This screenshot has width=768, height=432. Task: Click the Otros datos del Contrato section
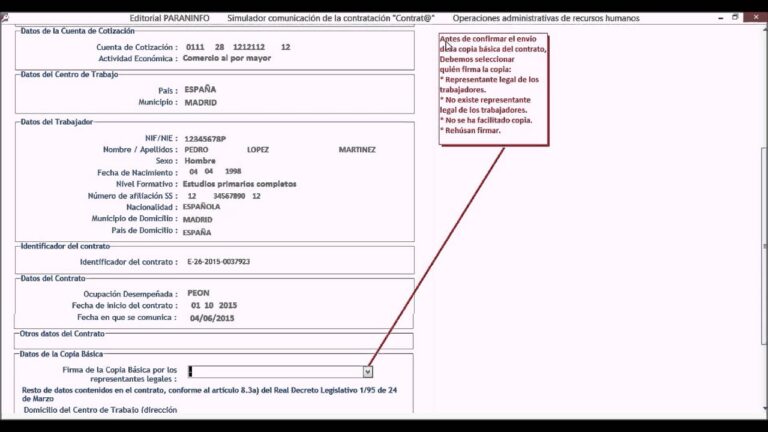coord(213,341)
